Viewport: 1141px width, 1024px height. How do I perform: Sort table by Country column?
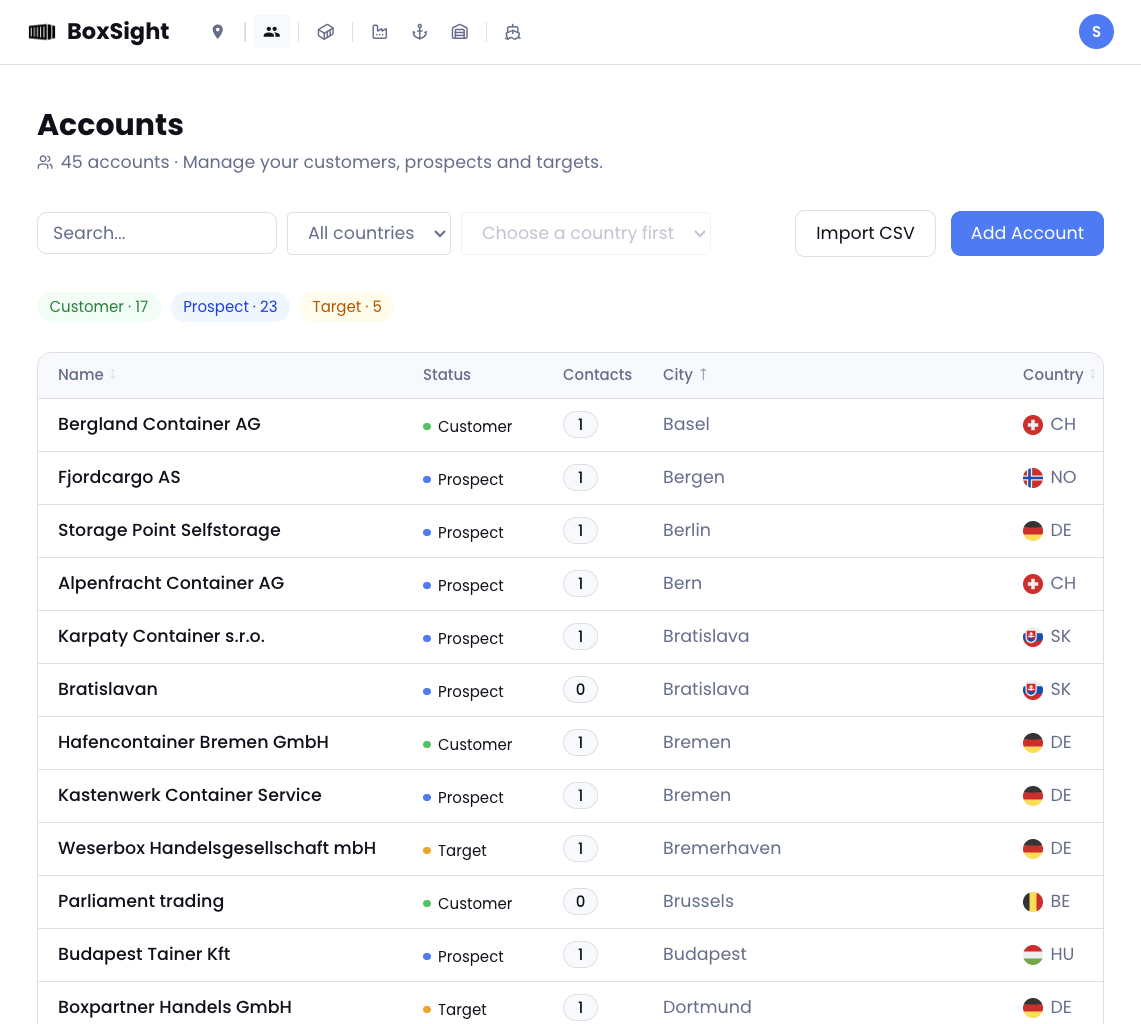(x=1059, y=375)
